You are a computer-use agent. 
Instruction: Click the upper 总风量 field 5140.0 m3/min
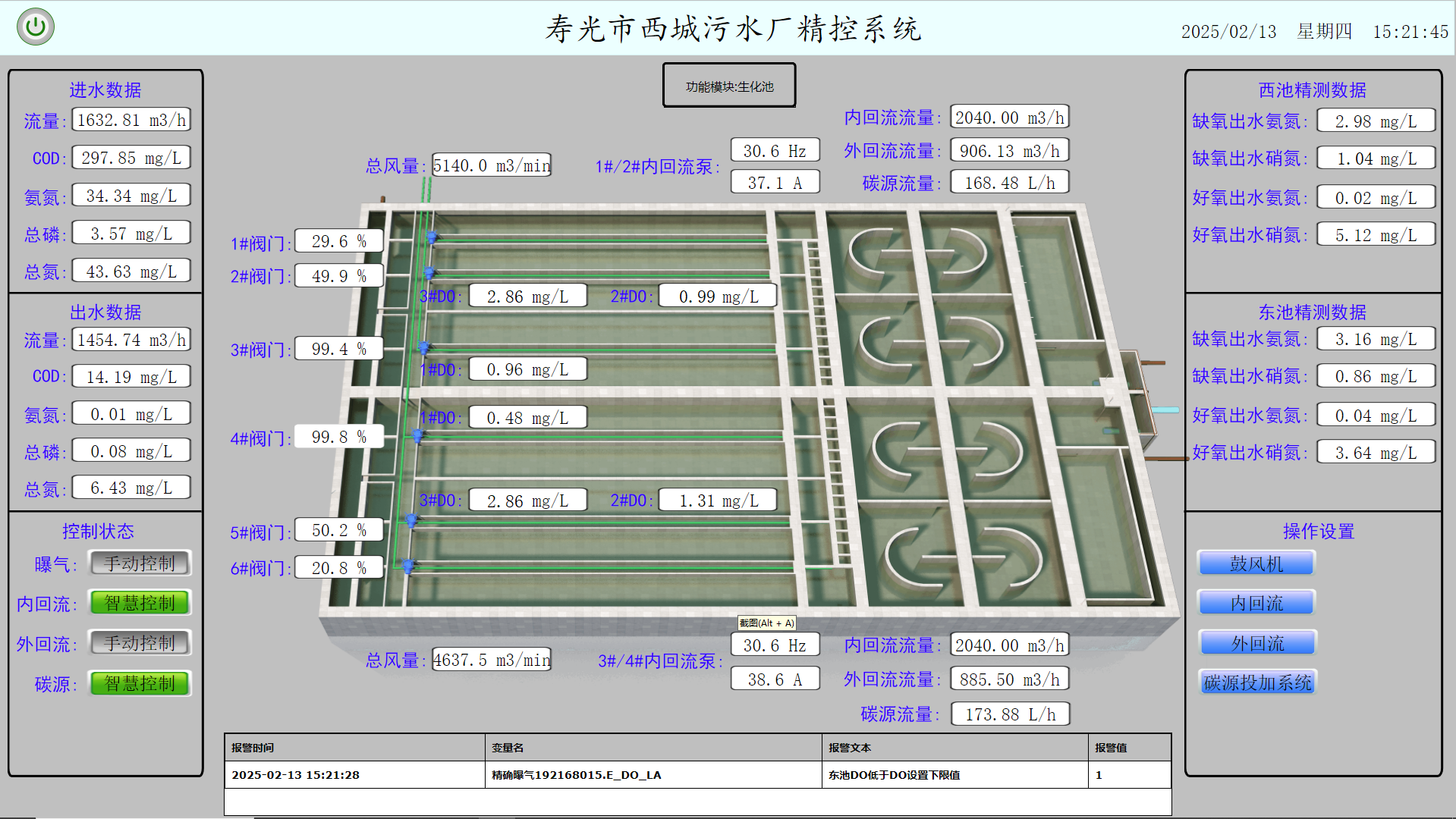[491, 165]
